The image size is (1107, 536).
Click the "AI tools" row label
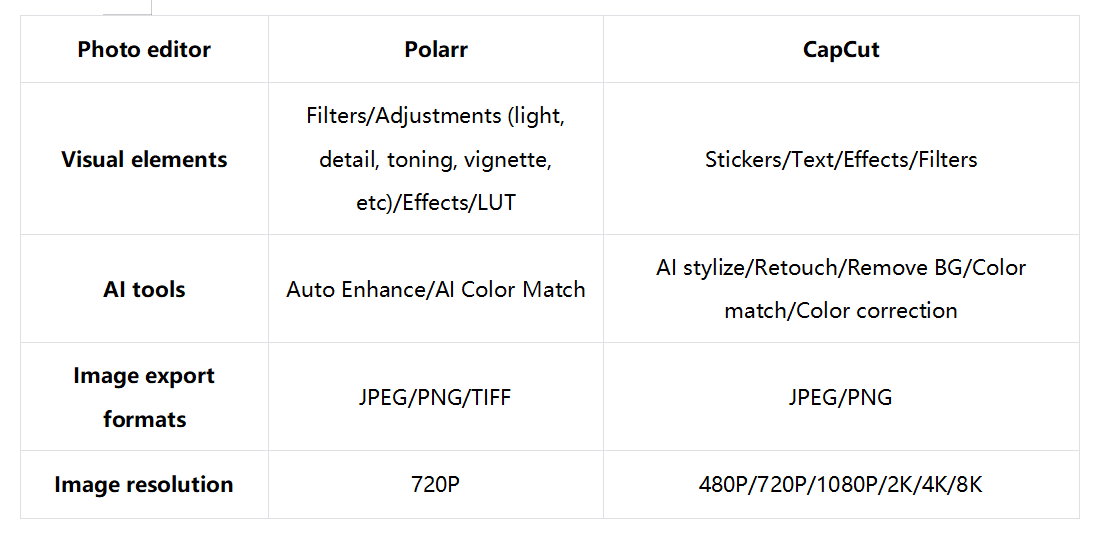(x=144, y=290)
